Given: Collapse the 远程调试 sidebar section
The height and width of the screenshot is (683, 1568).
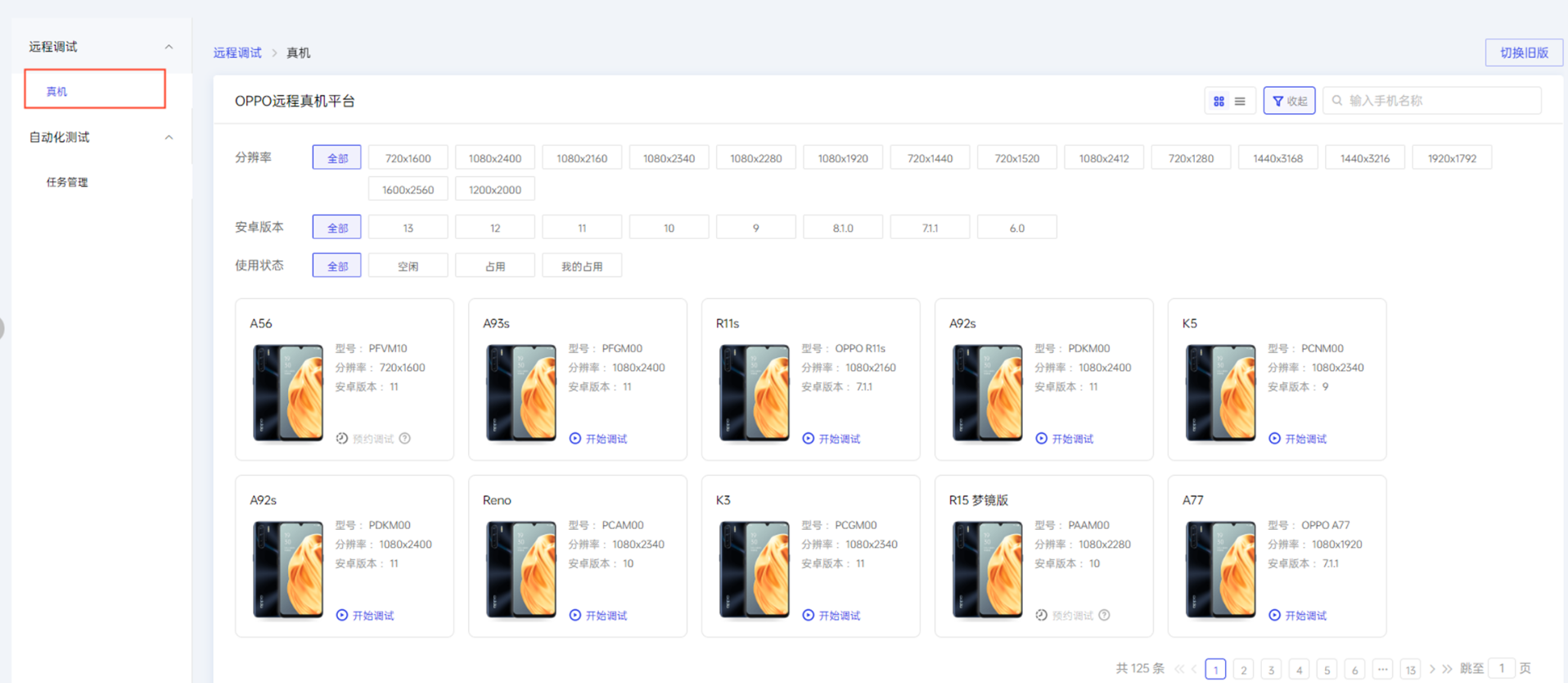Looking at the screenshot, I should (169, 47).
